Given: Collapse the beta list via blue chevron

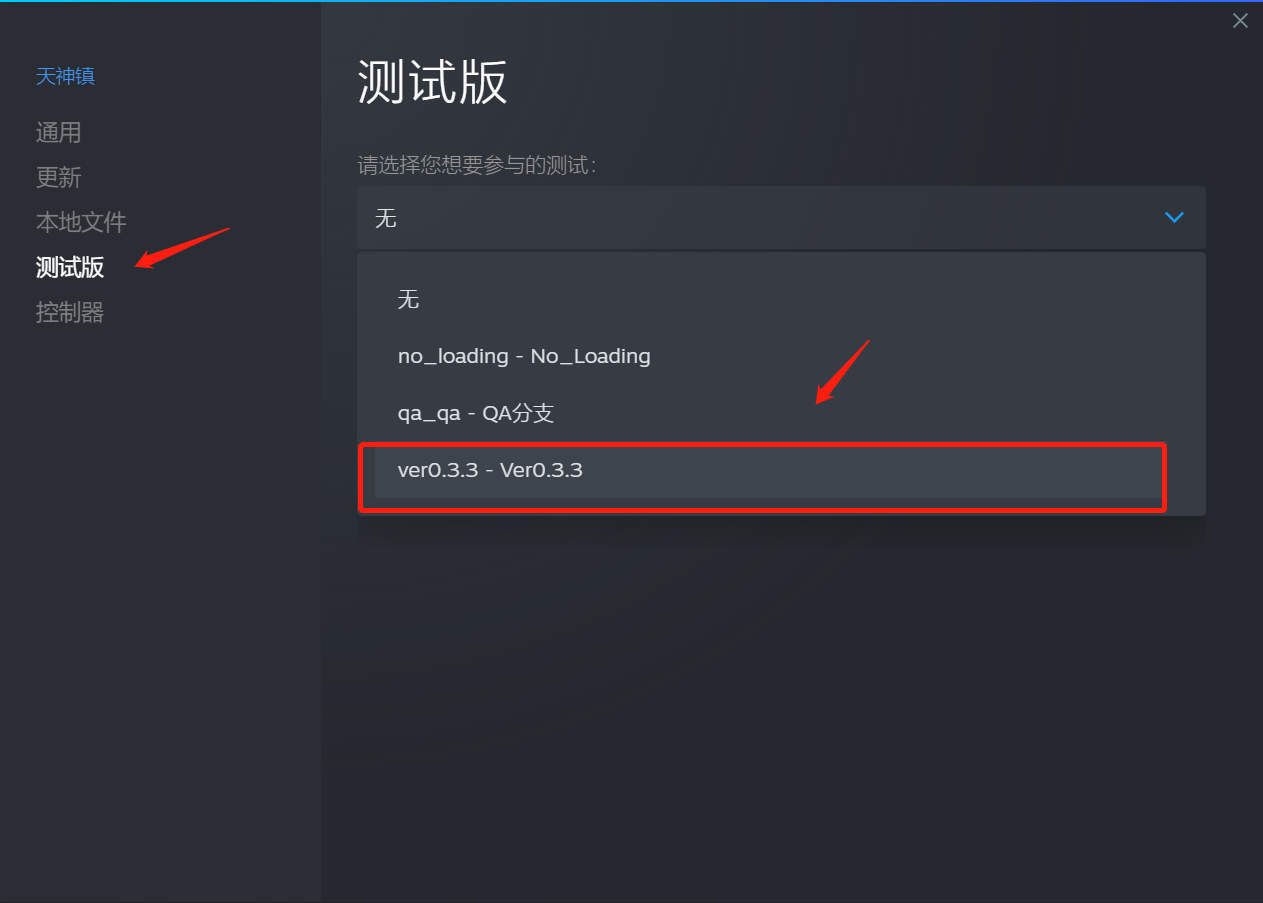Looking at the screenshot, I should coord(1174,217).
